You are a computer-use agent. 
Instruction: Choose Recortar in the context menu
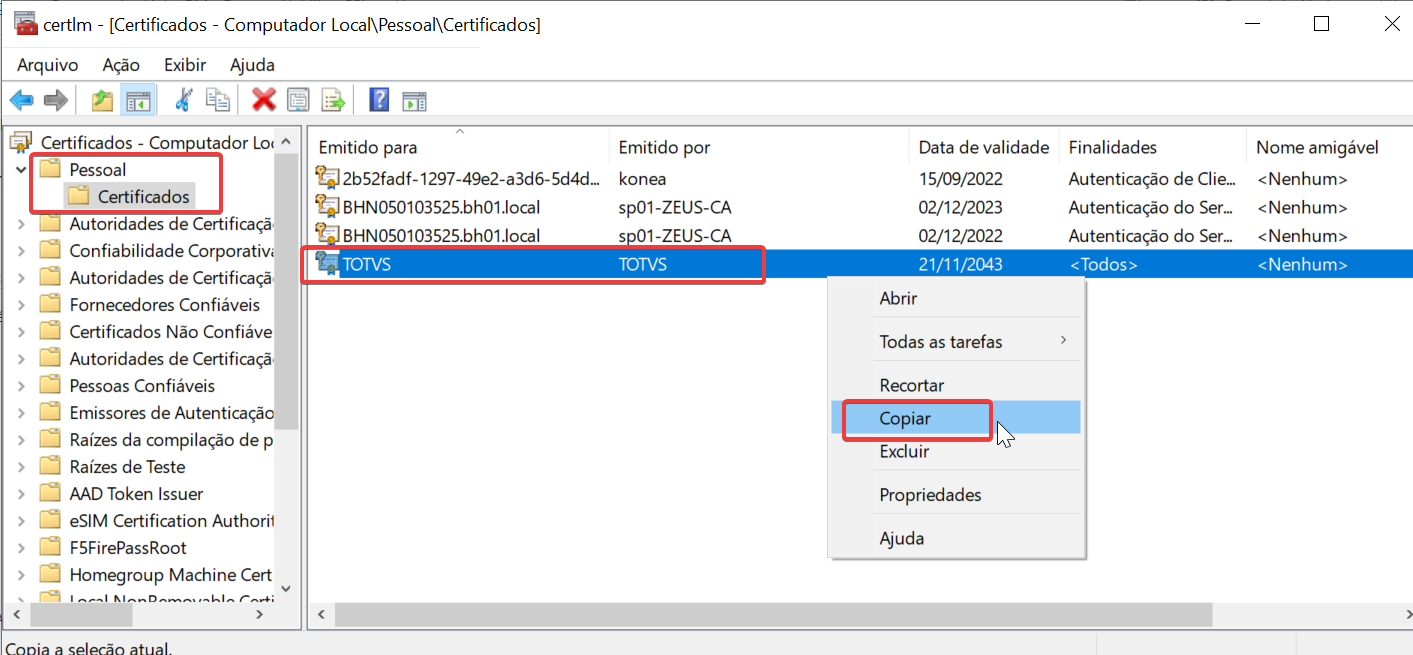956,385
